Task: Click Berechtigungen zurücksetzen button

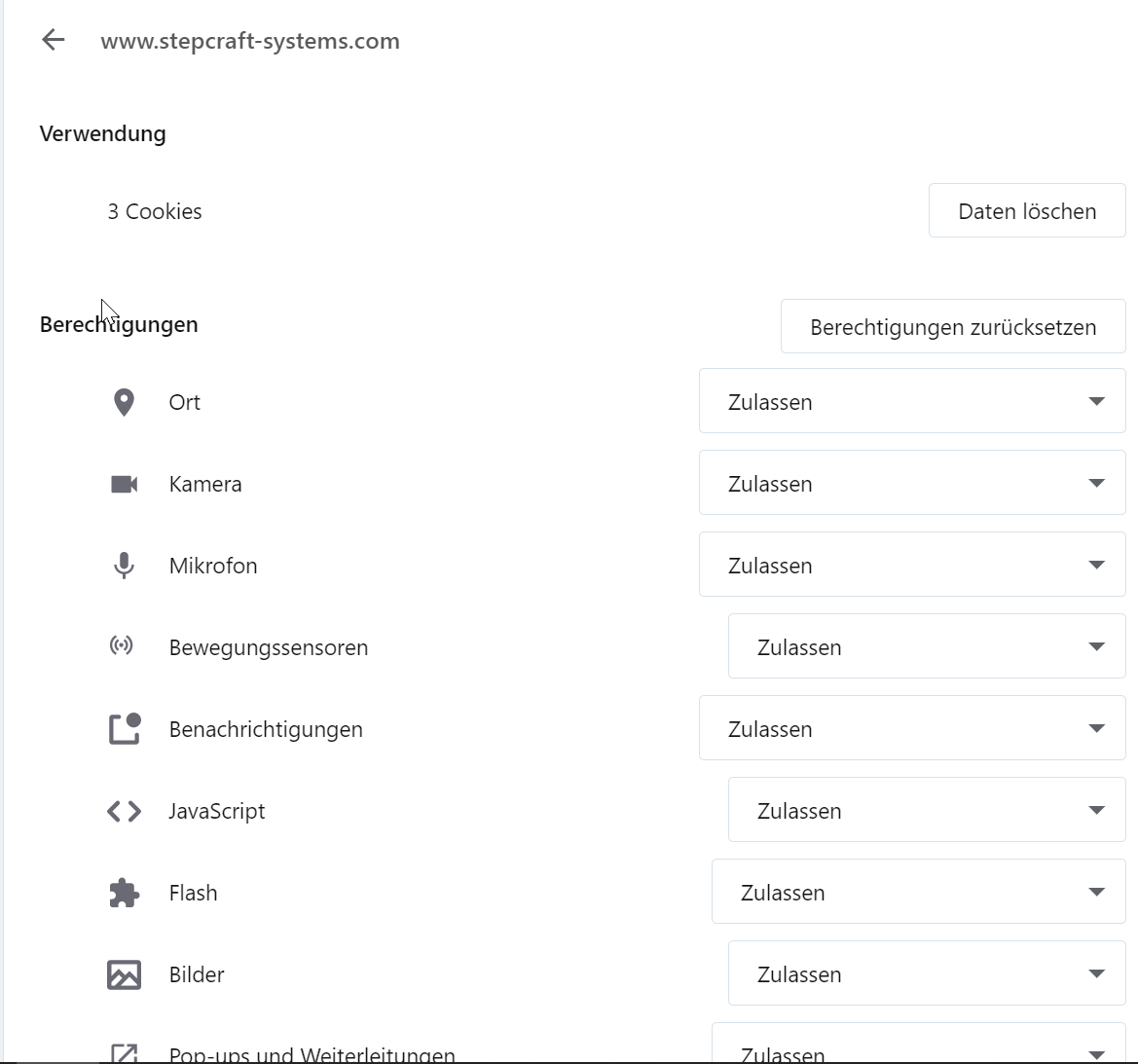Action: [953, 327]
